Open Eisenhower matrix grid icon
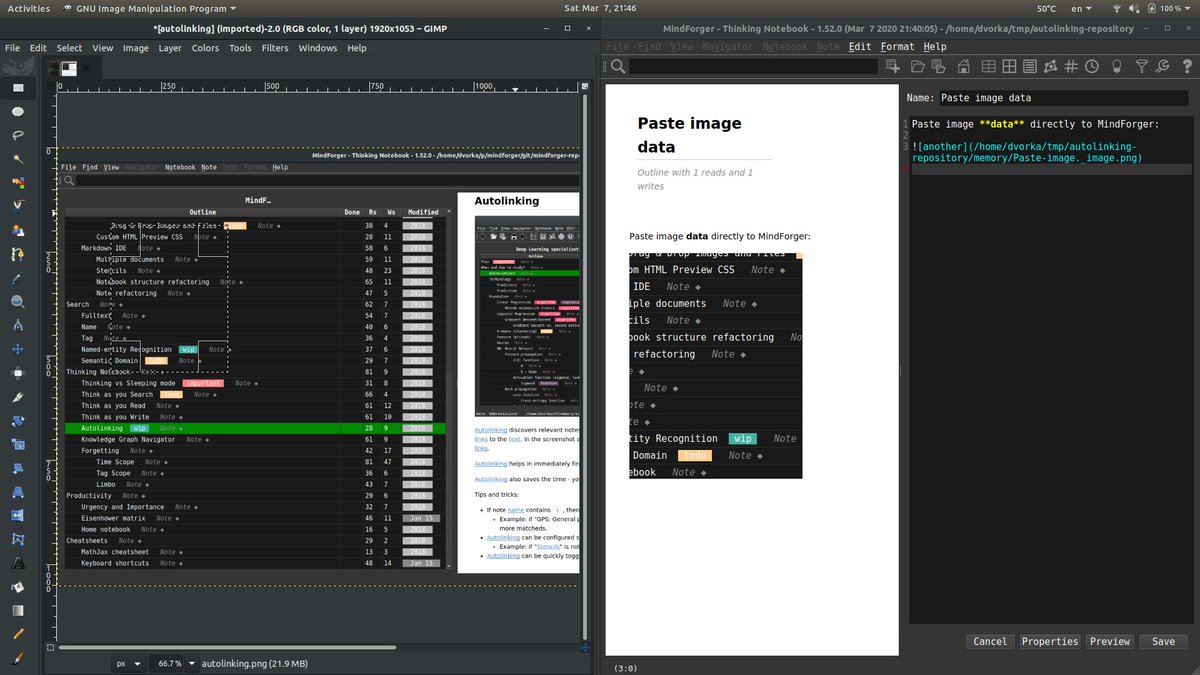Image resolution: width=1200 pixels, height=675 pixels. click(x=1009, y=67)
